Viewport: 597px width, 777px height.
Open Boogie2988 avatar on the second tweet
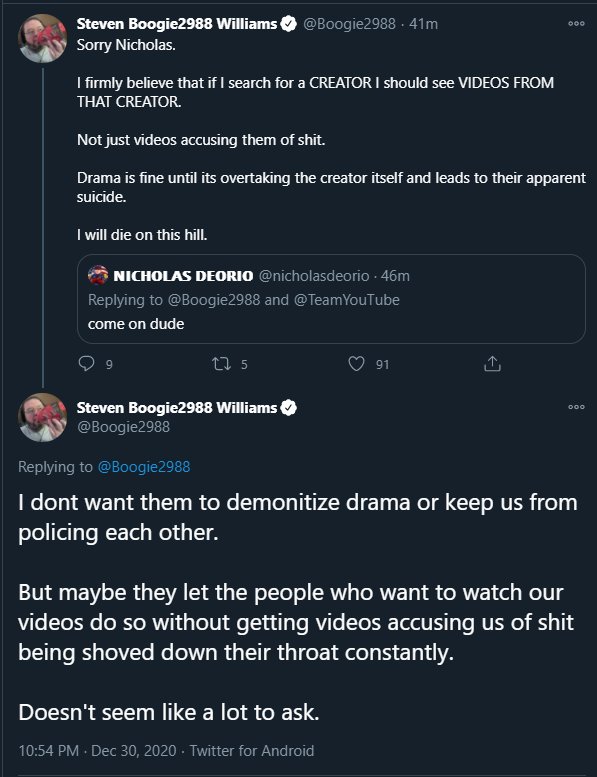pyautogui.click(x=43, y=417)
